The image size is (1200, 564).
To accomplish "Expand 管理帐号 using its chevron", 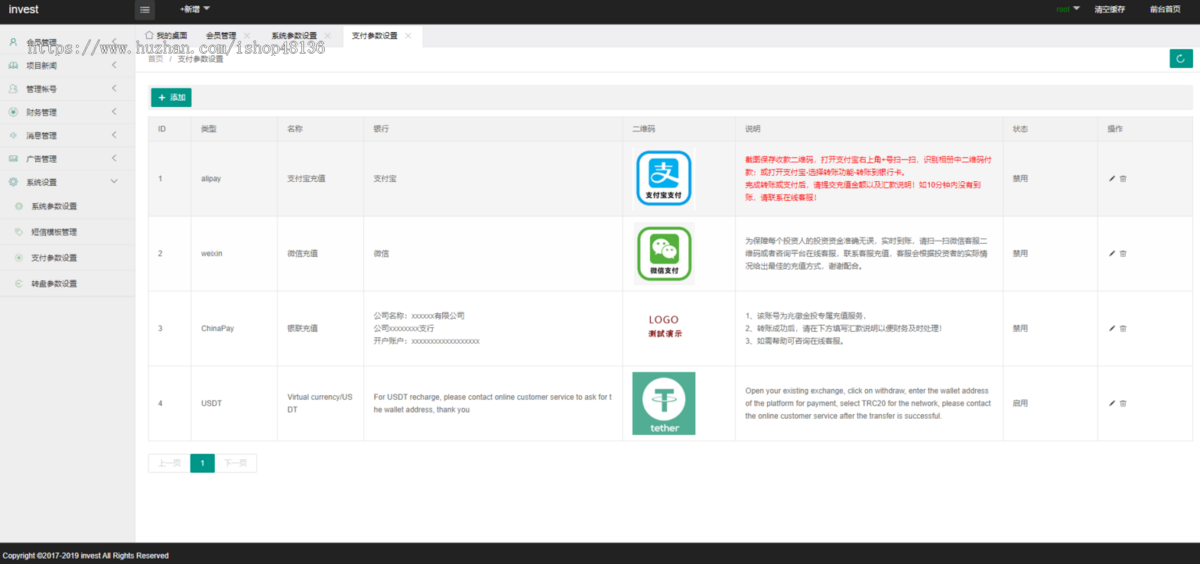I will point(114,88).
